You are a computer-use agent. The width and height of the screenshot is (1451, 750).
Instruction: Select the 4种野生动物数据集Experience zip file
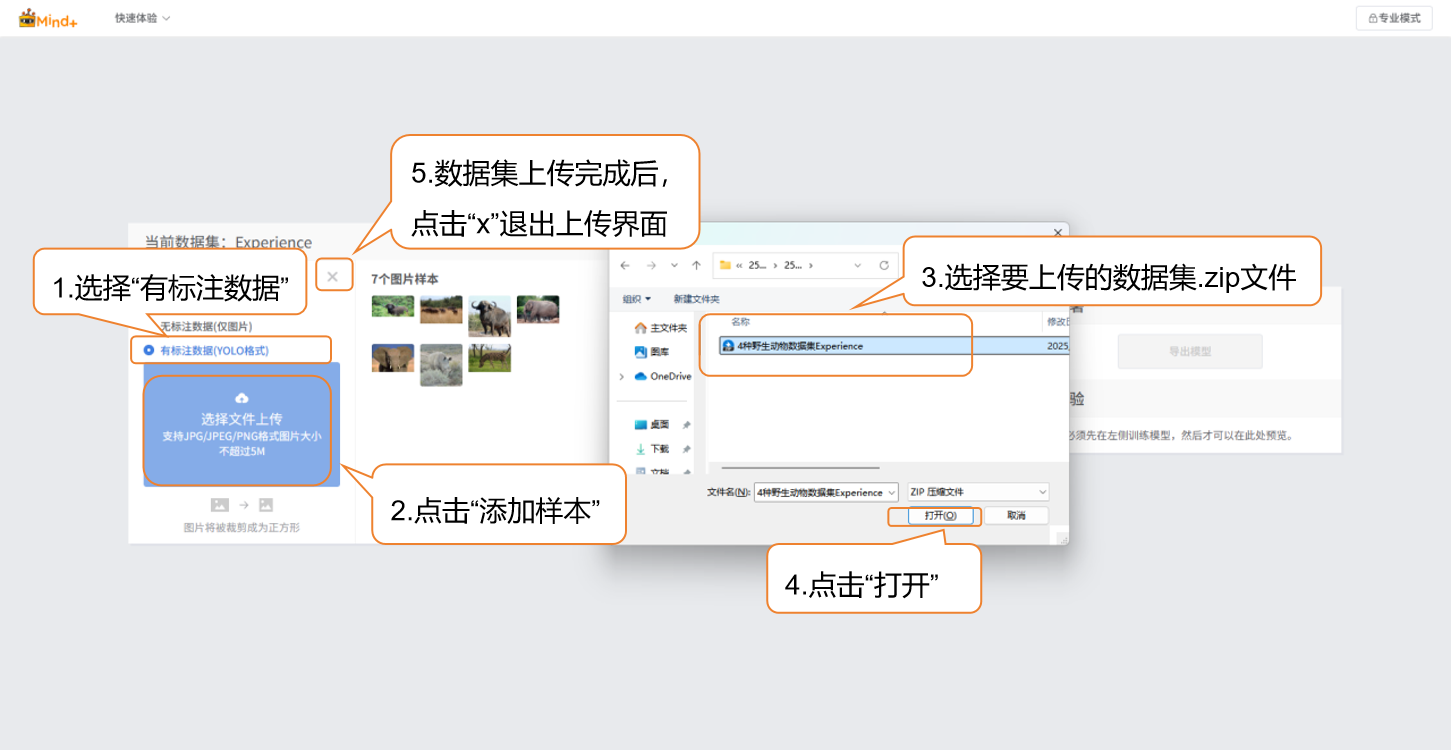click(800, 346)
